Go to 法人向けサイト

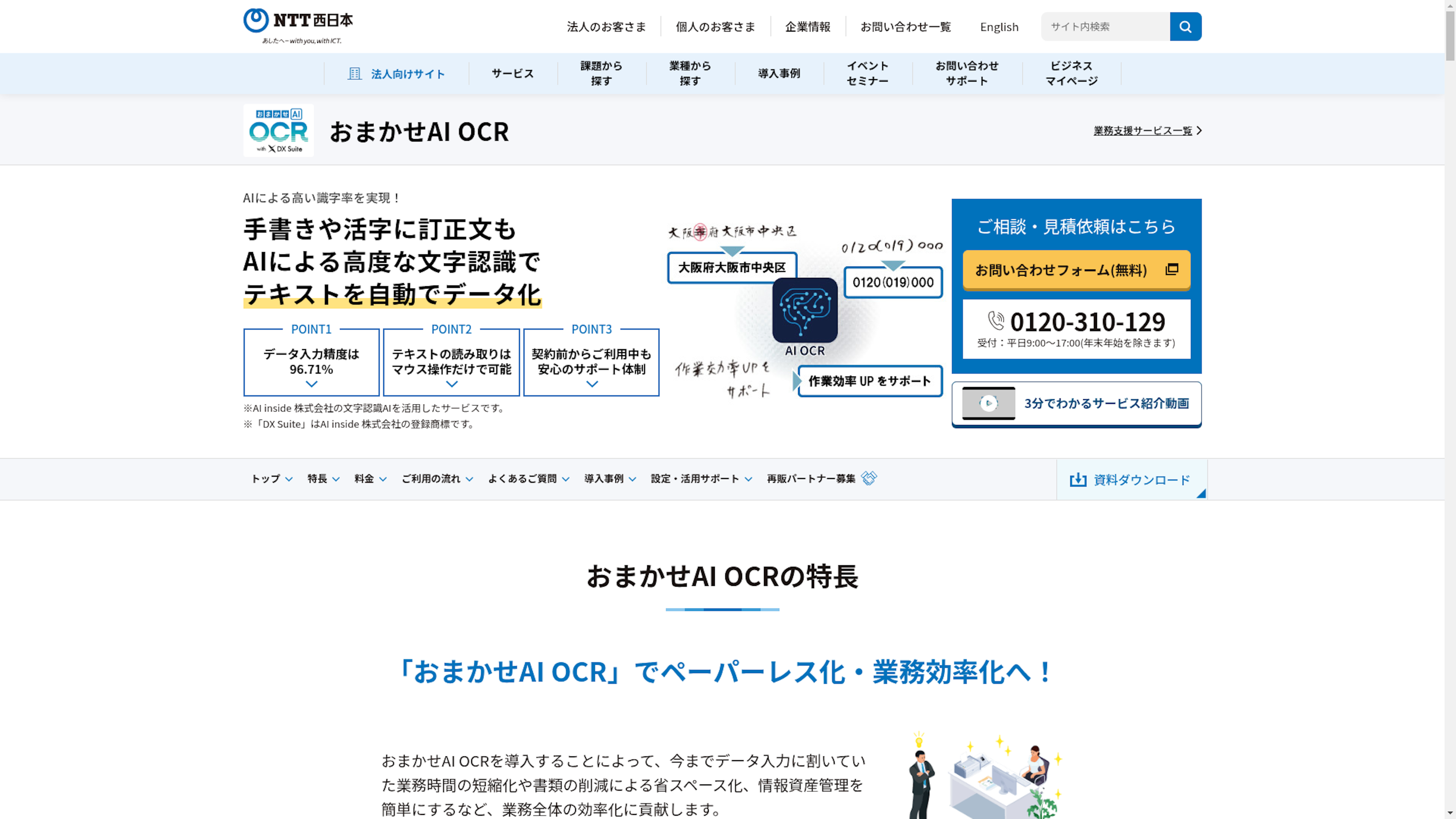396,74
